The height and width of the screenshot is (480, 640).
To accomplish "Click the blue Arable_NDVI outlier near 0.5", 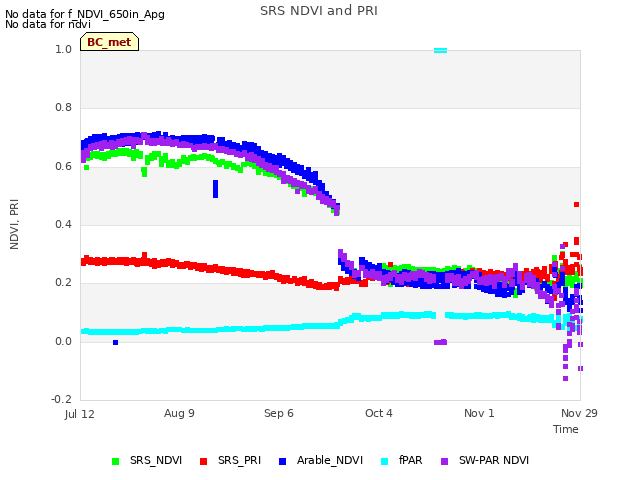I will click(216, 189).
